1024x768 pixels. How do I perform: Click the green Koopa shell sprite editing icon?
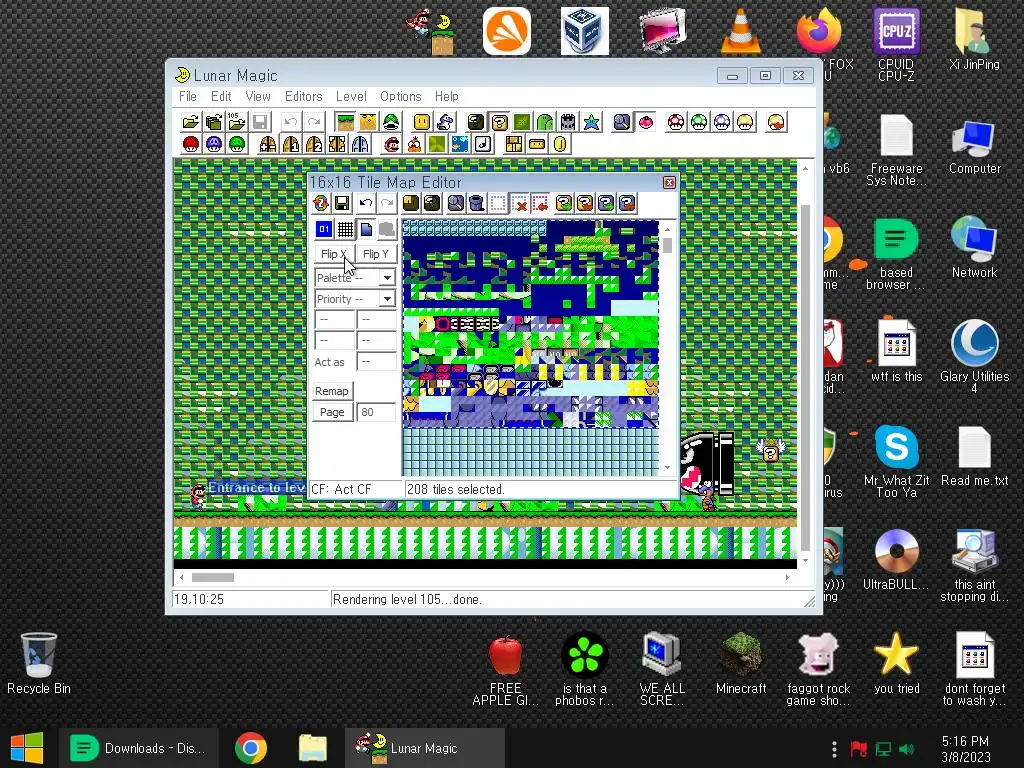click(391, 122)
